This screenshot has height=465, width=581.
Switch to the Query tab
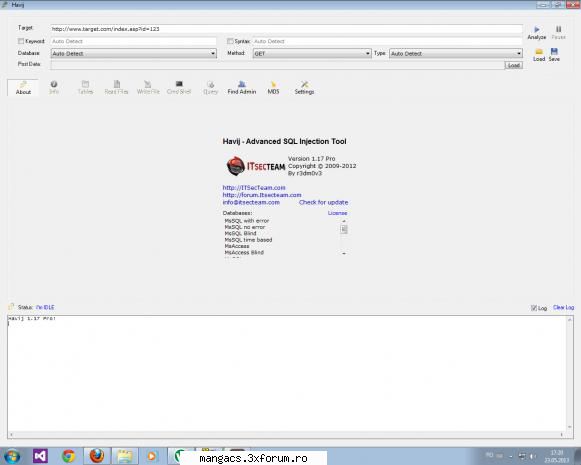pos(210,88)
